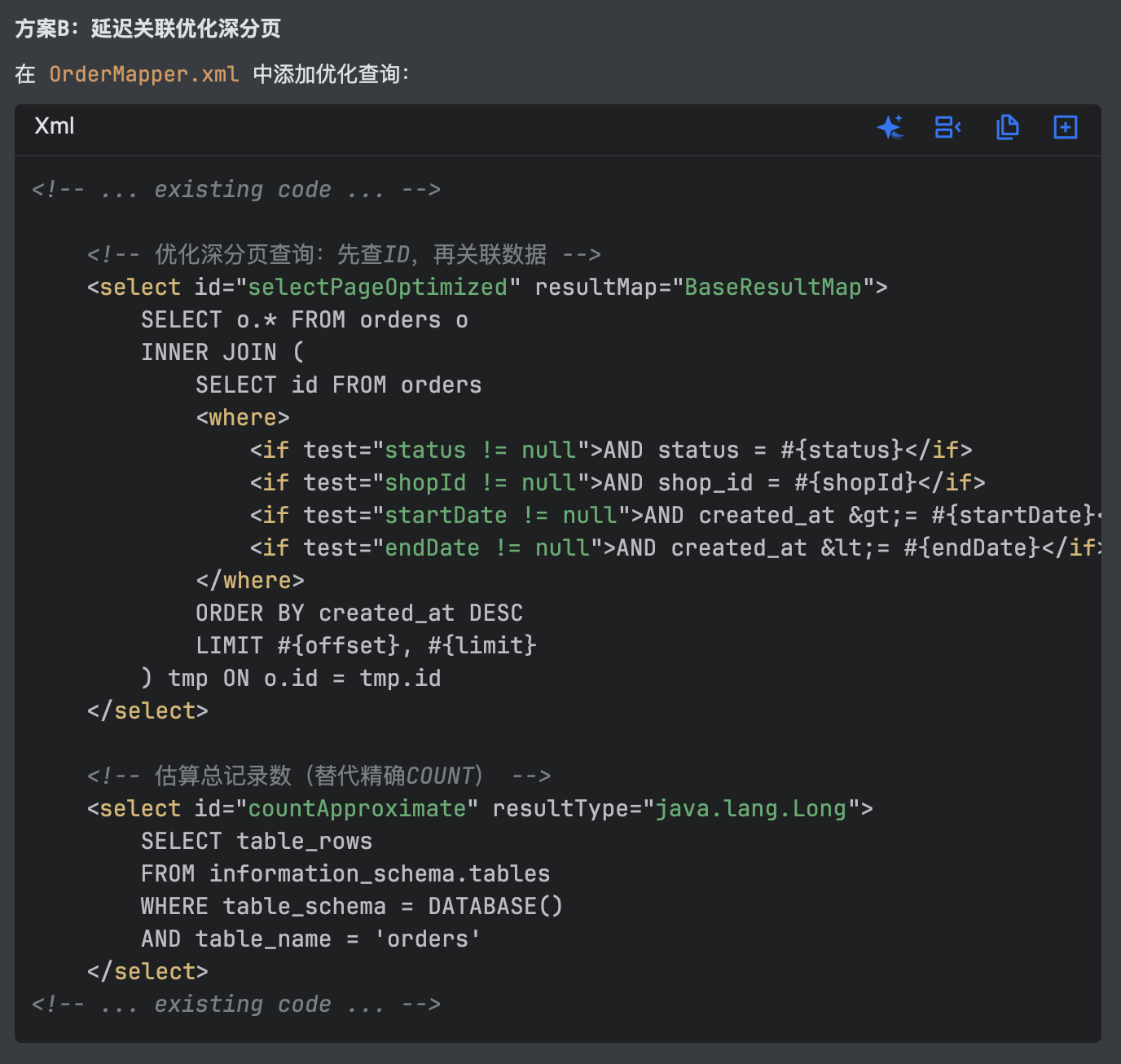Click the plus-square create file icon
Screen dimensions: 1121x1064
1065,127
